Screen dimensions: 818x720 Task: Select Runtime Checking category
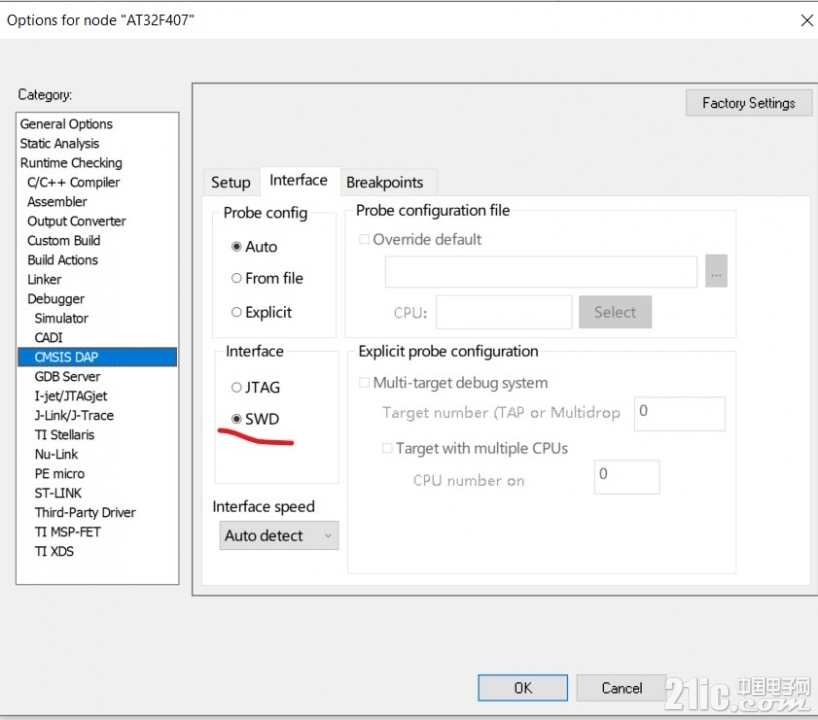tap(71, 163)
